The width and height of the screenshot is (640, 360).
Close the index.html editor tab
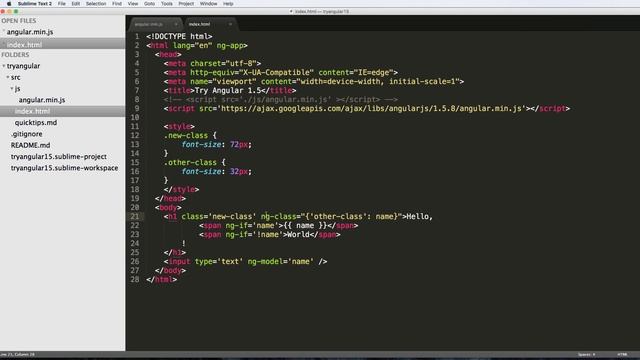click(x=230, y=24)
